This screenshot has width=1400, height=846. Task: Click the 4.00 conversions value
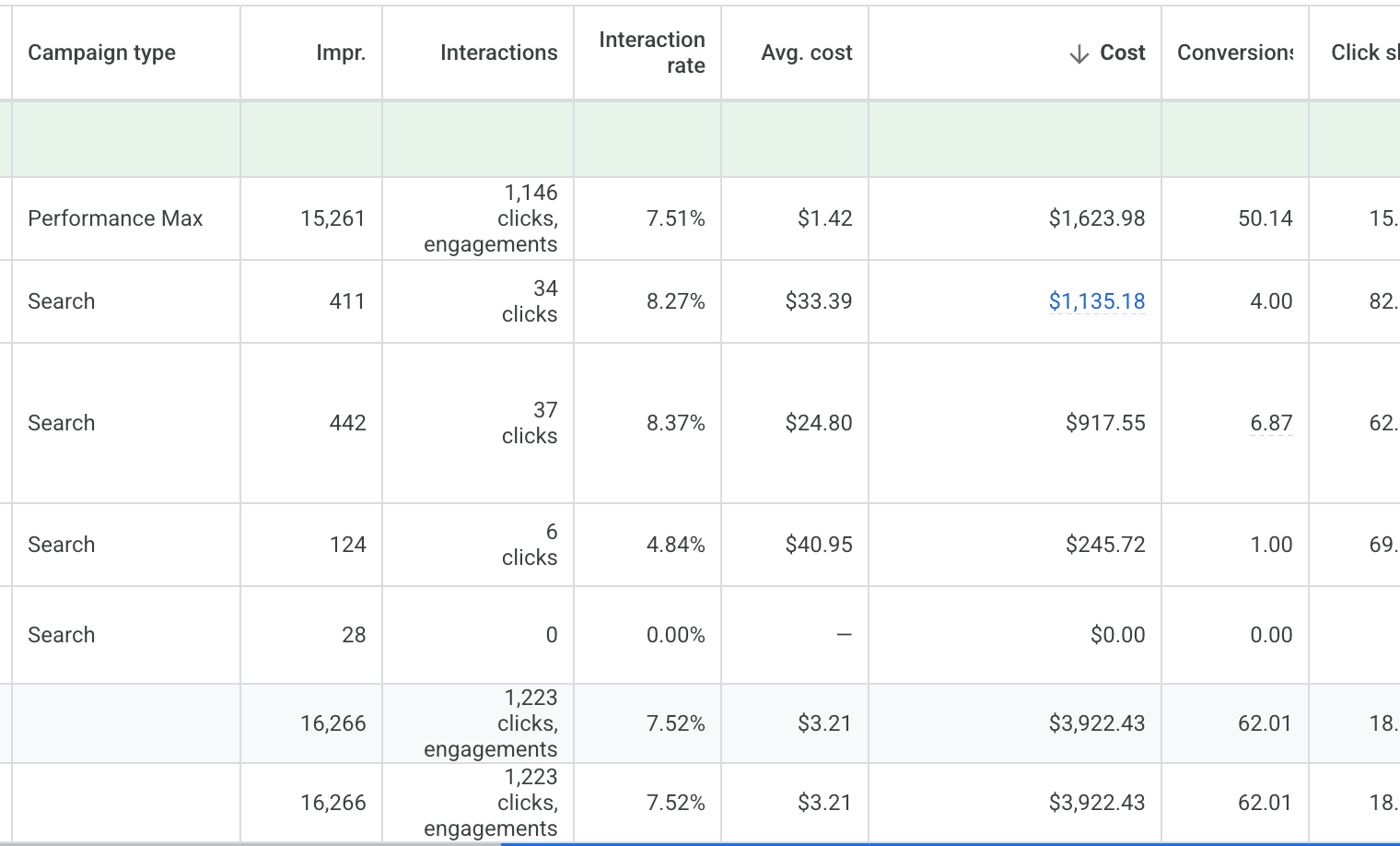[1271, 301]
